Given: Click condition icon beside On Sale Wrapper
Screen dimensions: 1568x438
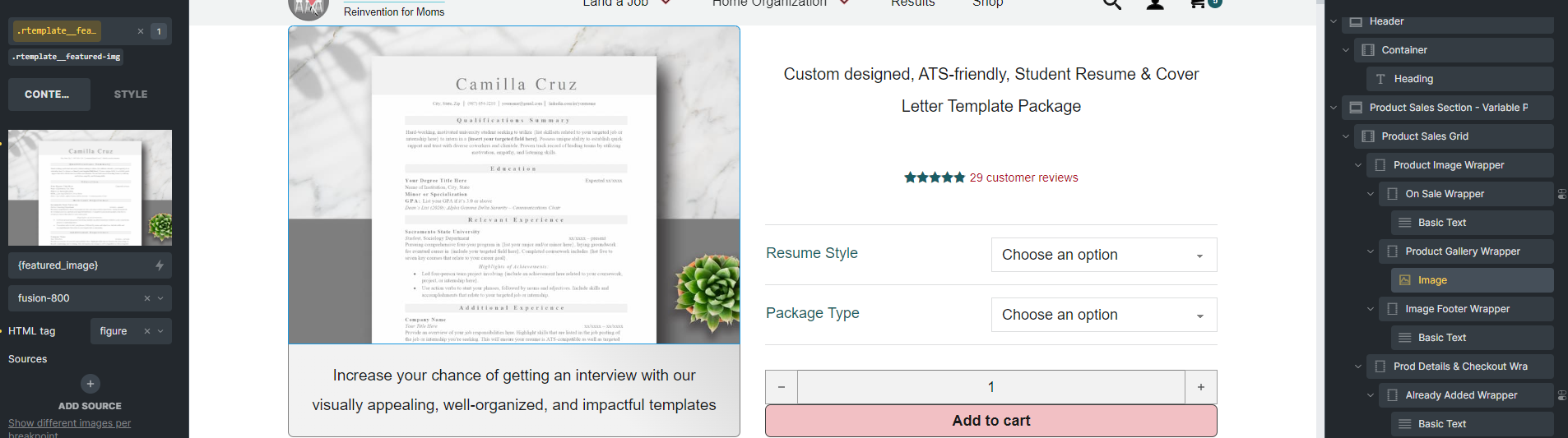Looking at the screenshot, I should pos(1561,194).
